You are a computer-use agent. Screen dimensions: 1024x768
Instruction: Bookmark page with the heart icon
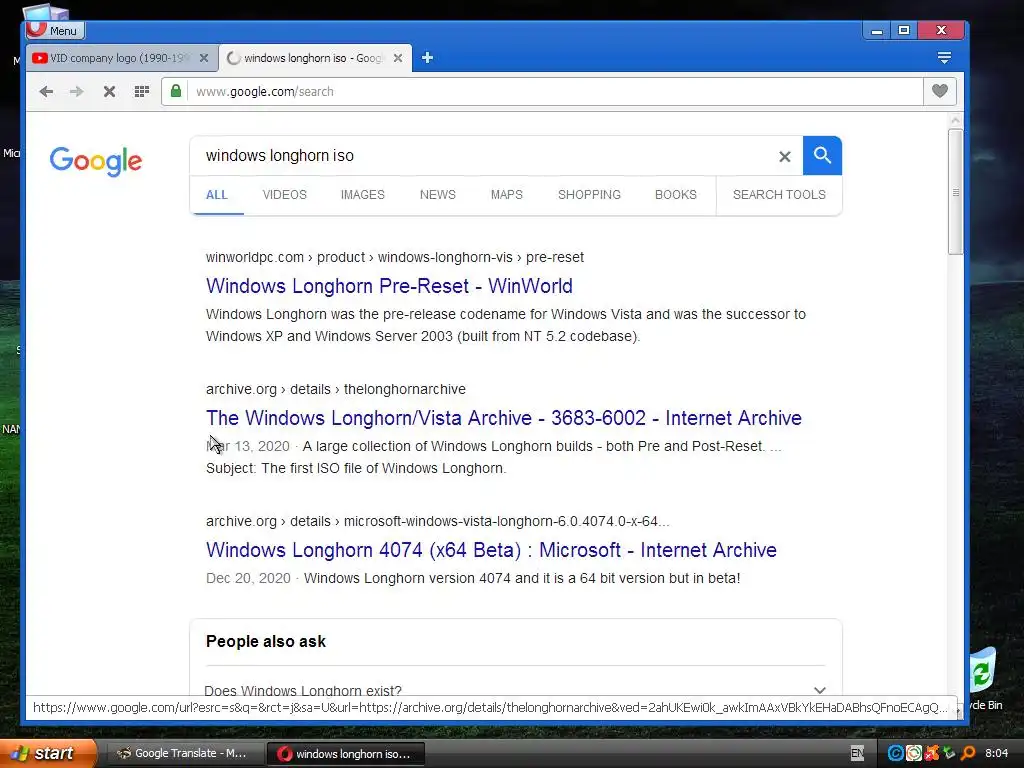click(x=940, y=91)
